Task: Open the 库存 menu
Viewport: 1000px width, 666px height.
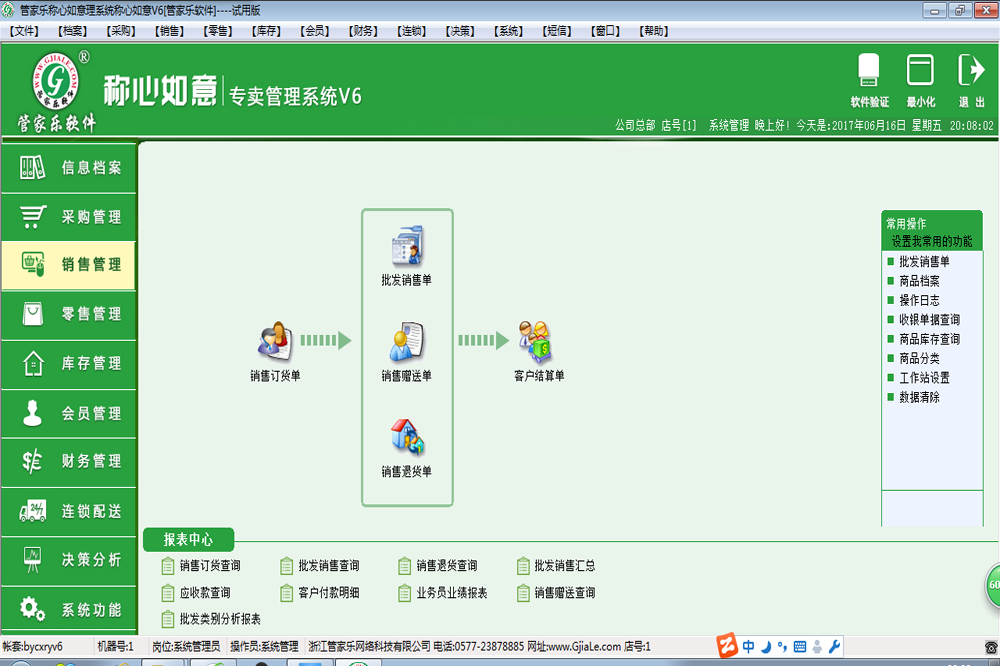Action: [267, 31]
